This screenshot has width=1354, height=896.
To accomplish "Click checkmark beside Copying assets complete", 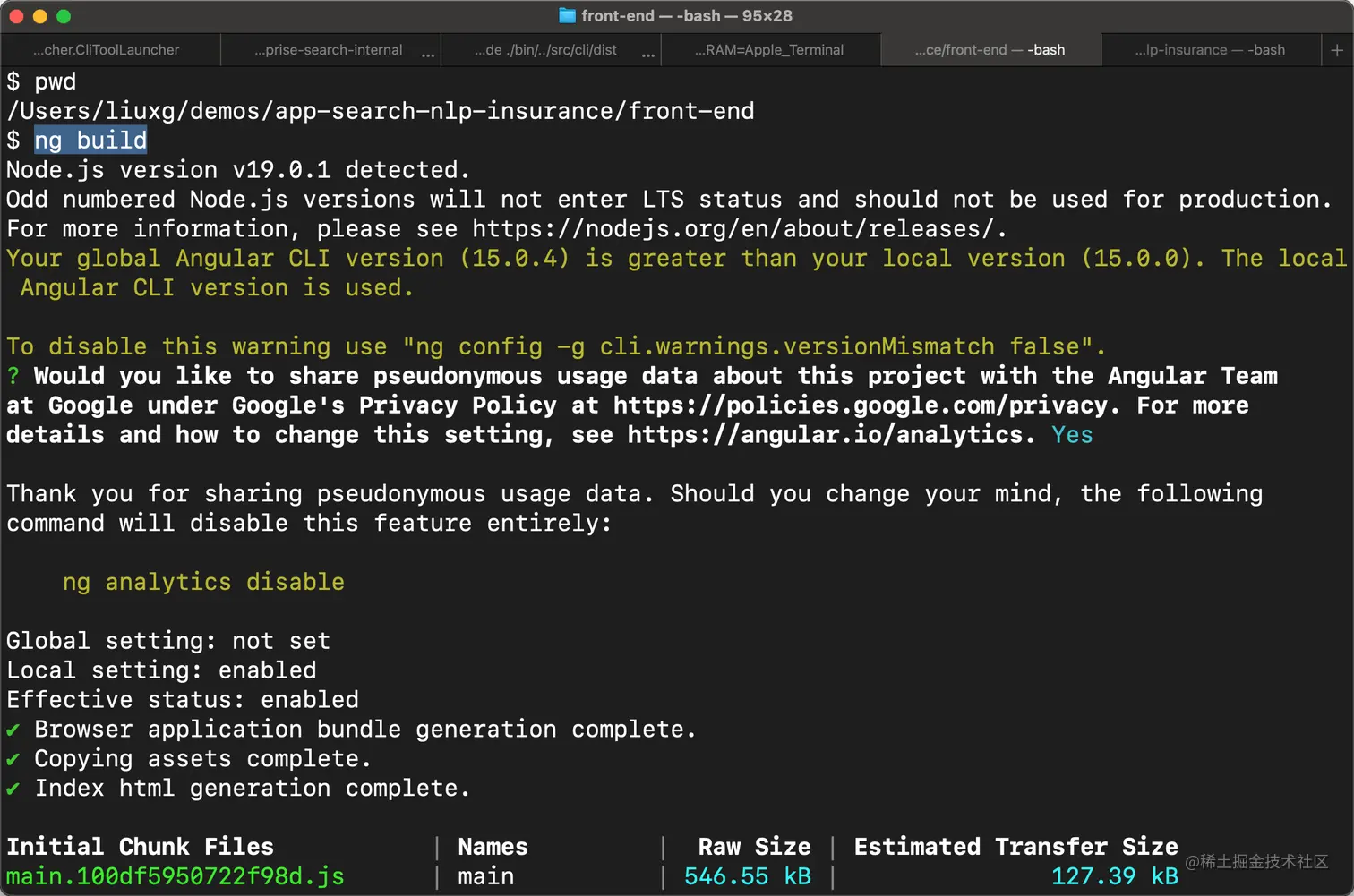I will tap(13, 760).
